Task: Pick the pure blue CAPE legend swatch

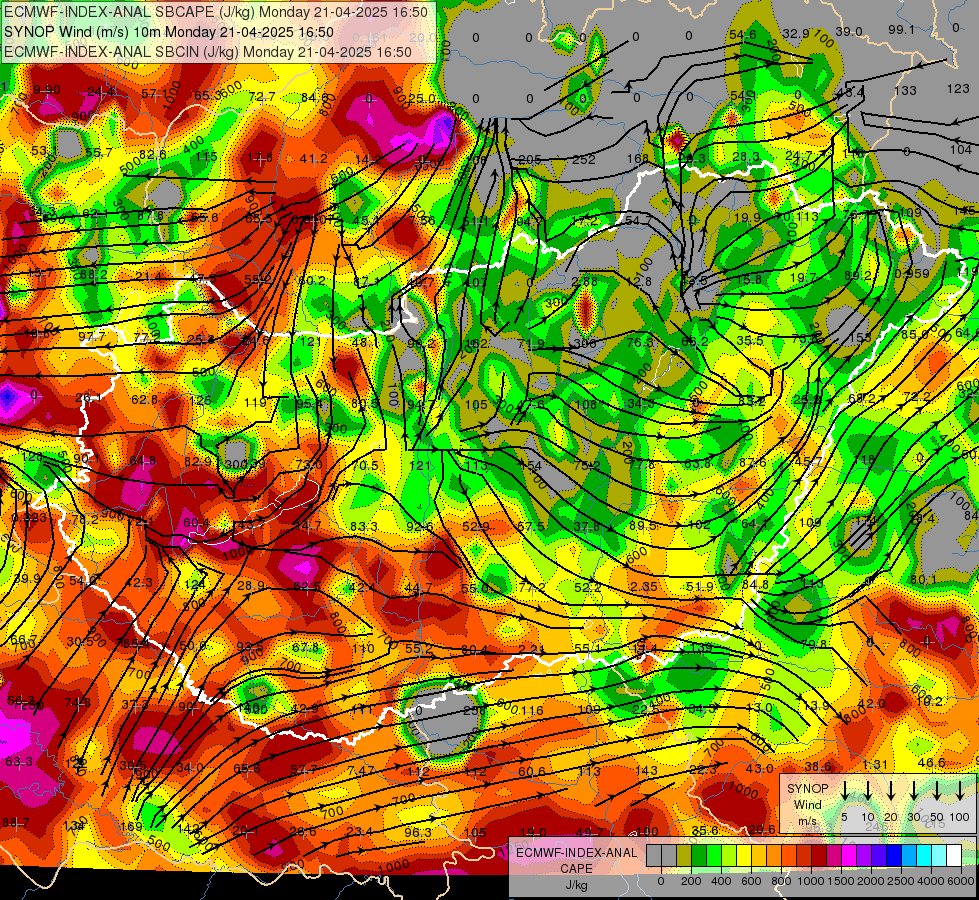Action: [893, 856]
